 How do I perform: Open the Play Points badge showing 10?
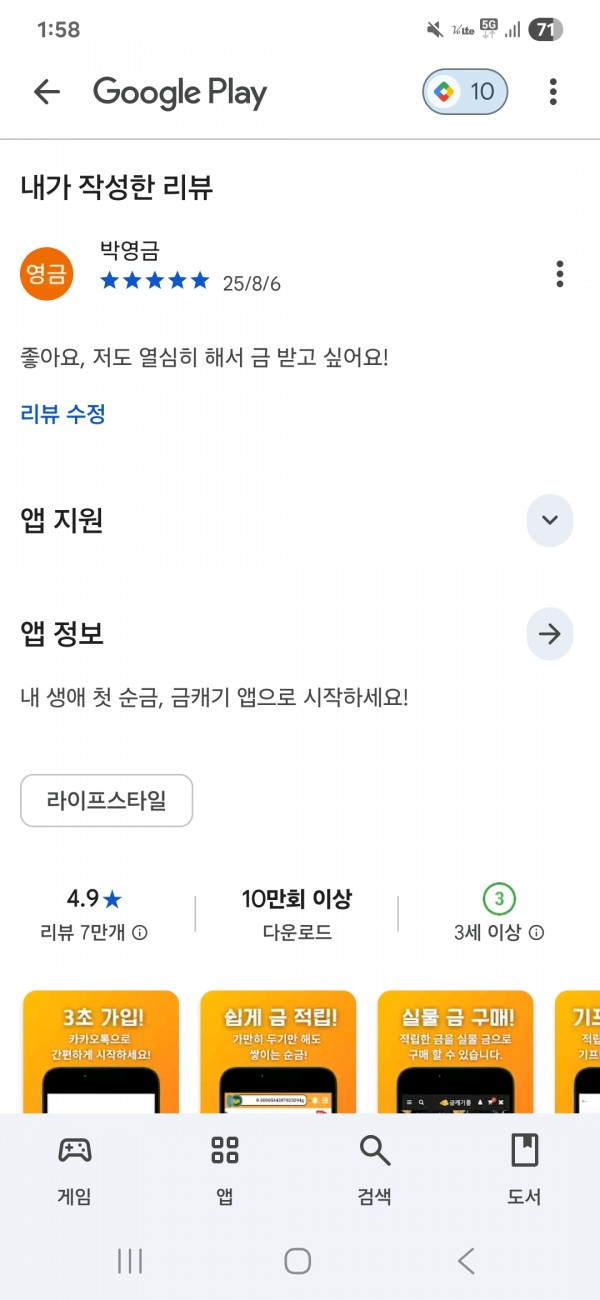(465, 92)
